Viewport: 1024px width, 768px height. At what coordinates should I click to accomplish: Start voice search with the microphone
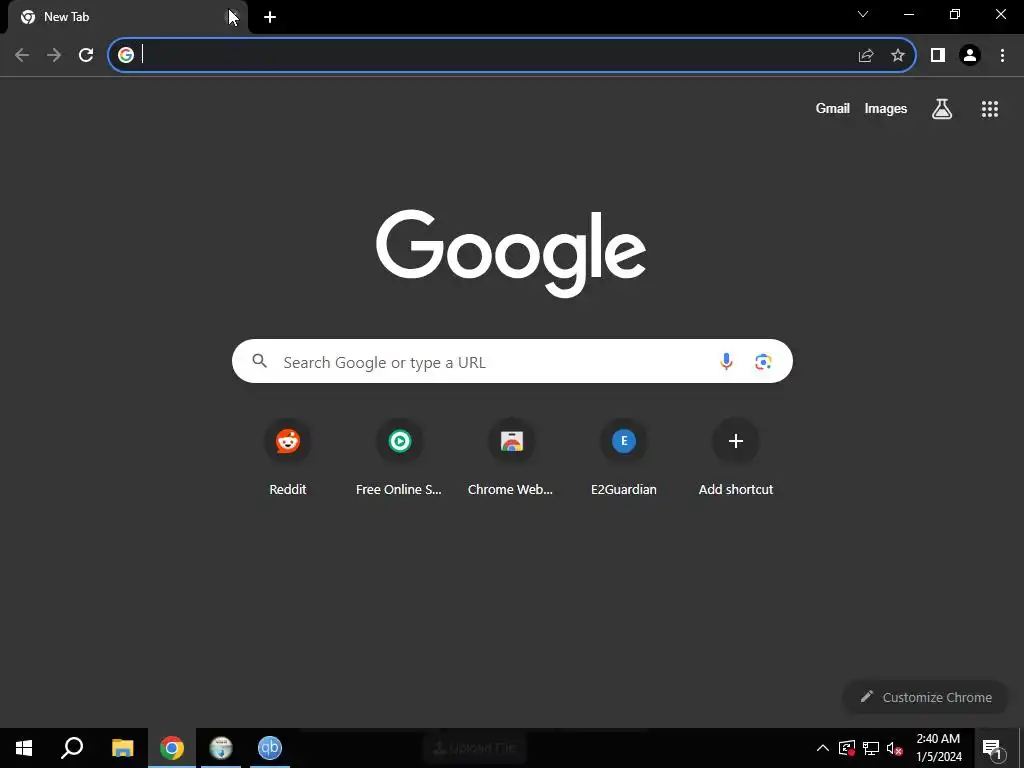point(726,361)
